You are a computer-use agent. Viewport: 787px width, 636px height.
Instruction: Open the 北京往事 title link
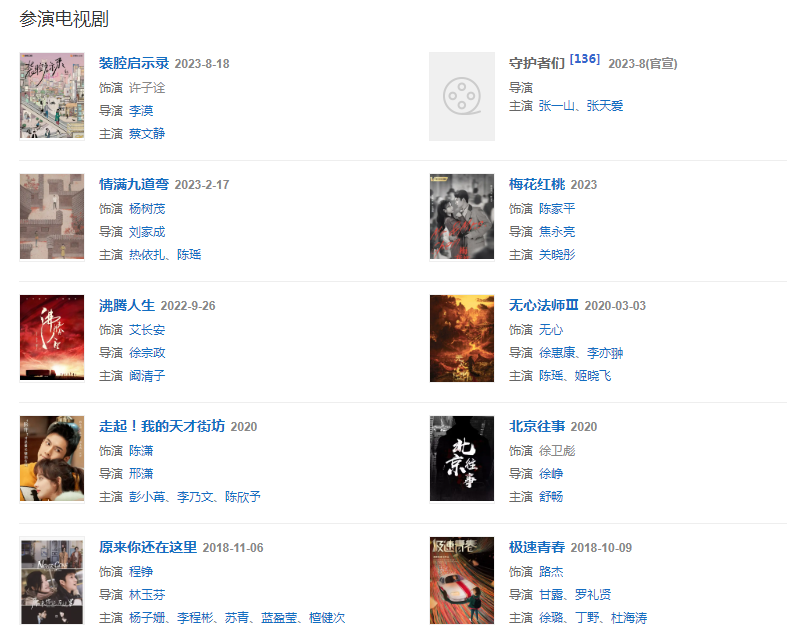(x=537, y=426)
